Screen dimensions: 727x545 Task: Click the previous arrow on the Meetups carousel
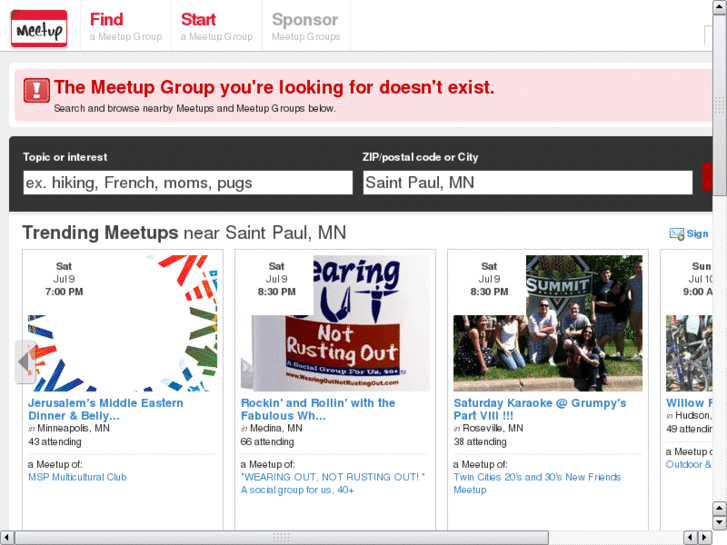click(27, 362)
